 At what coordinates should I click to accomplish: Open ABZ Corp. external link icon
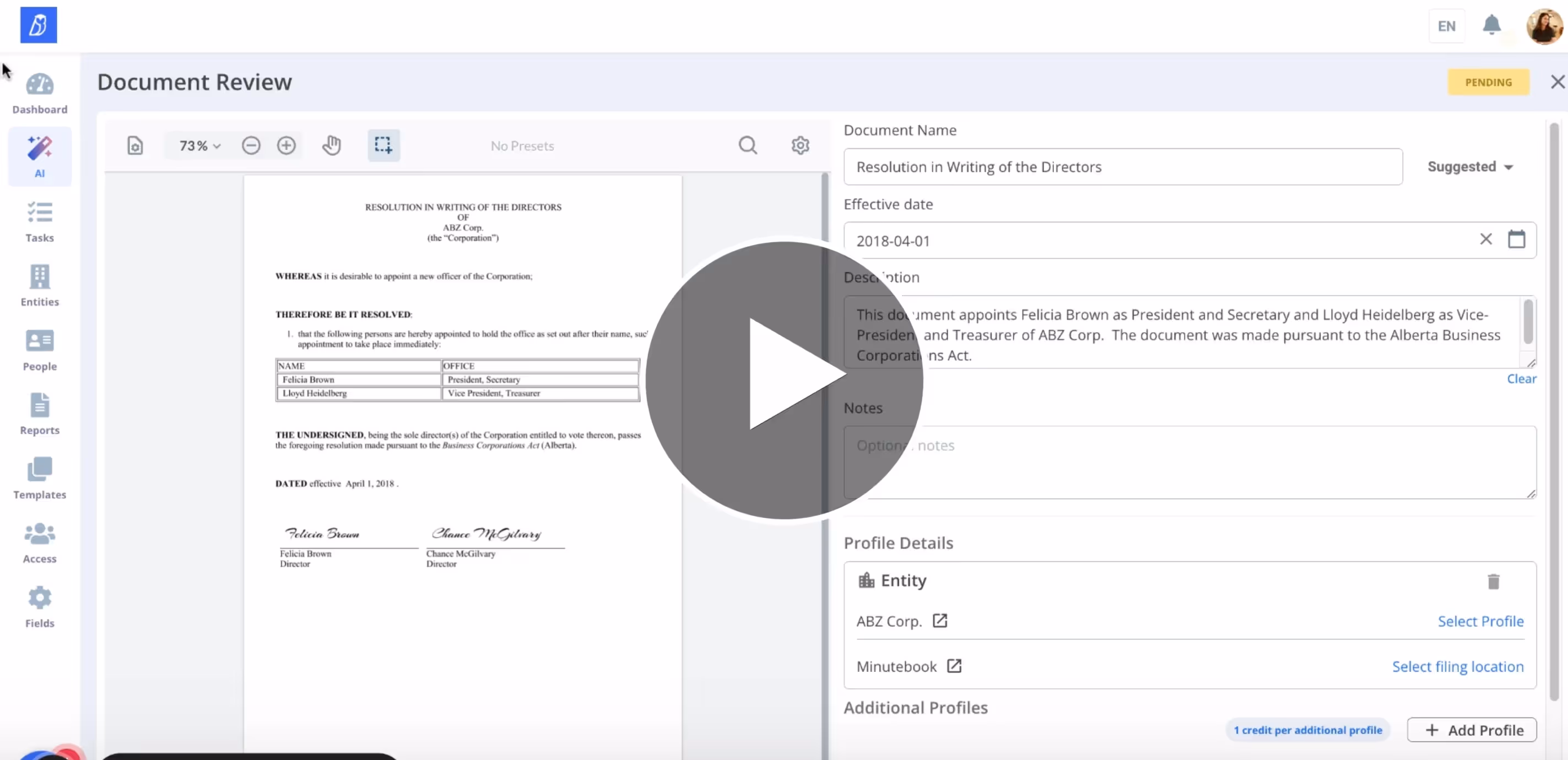(940, 621)
